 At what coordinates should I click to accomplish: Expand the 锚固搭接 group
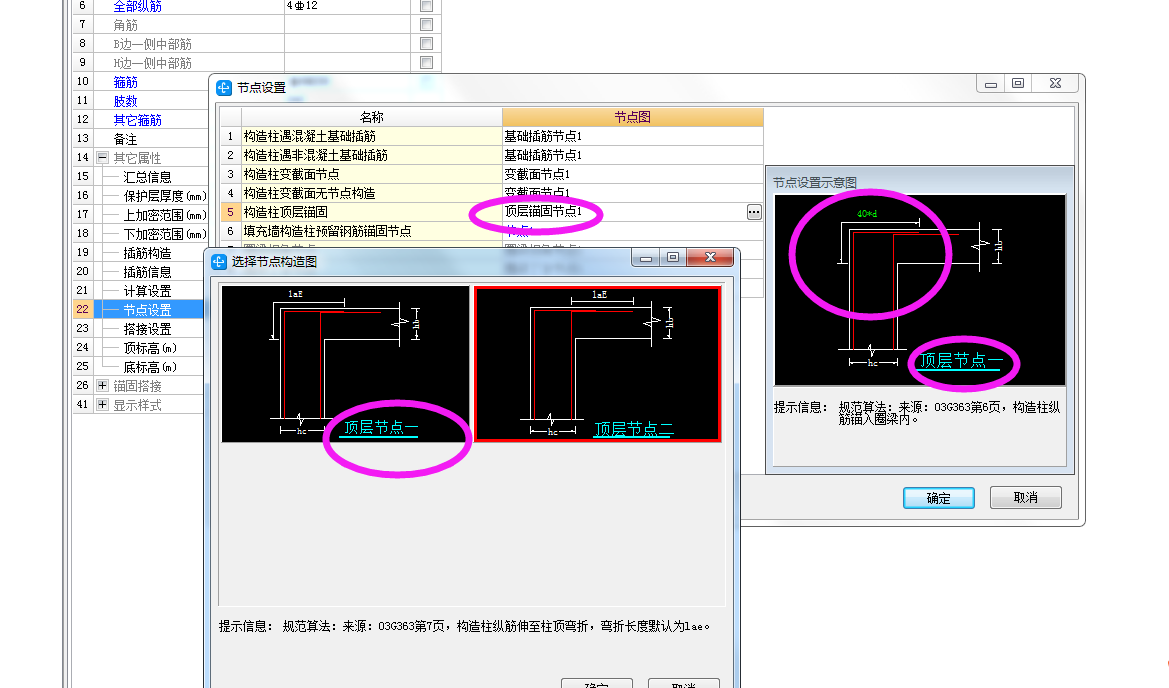[103, 385]
